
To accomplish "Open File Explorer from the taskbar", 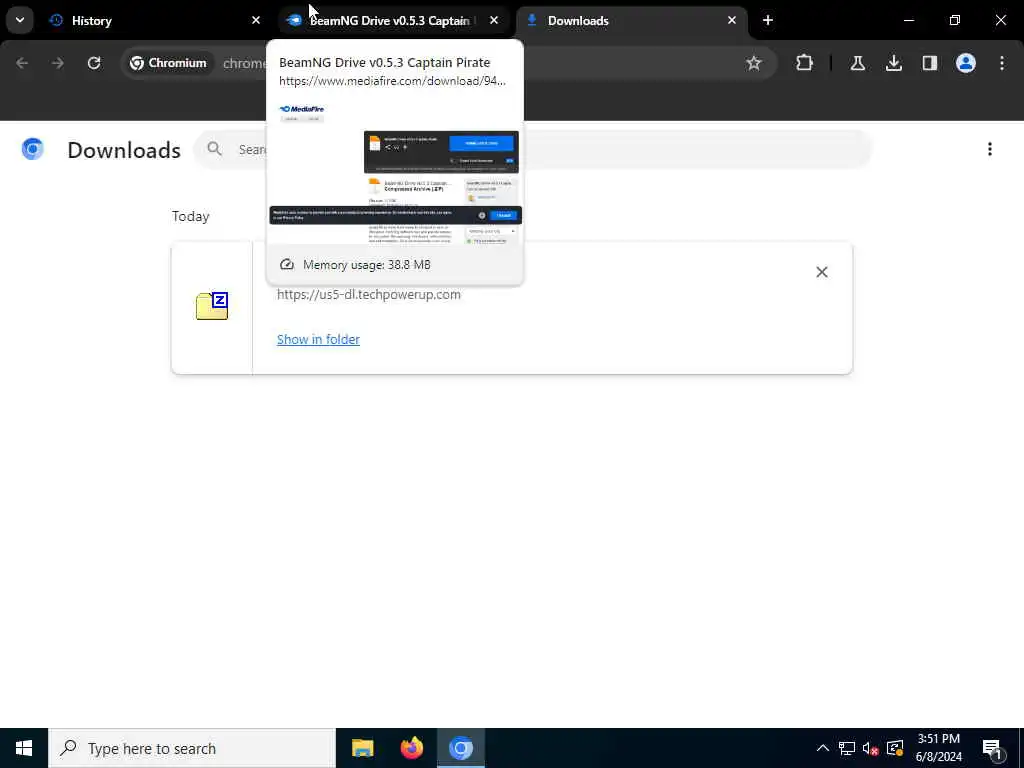I will click(362, 748).
